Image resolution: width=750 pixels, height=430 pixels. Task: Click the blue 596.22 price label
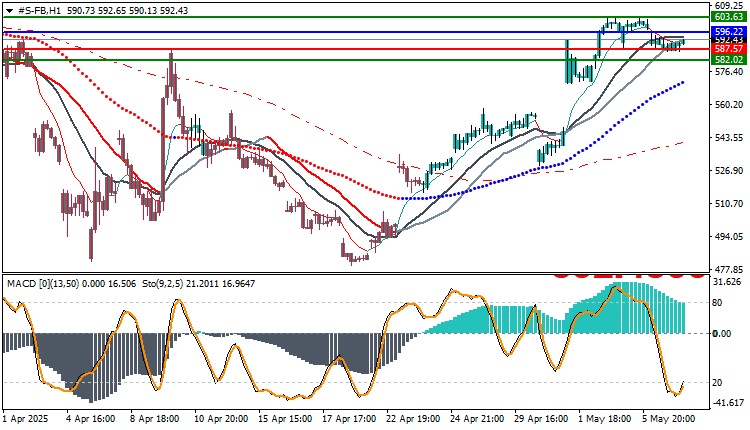click(728, 32)
